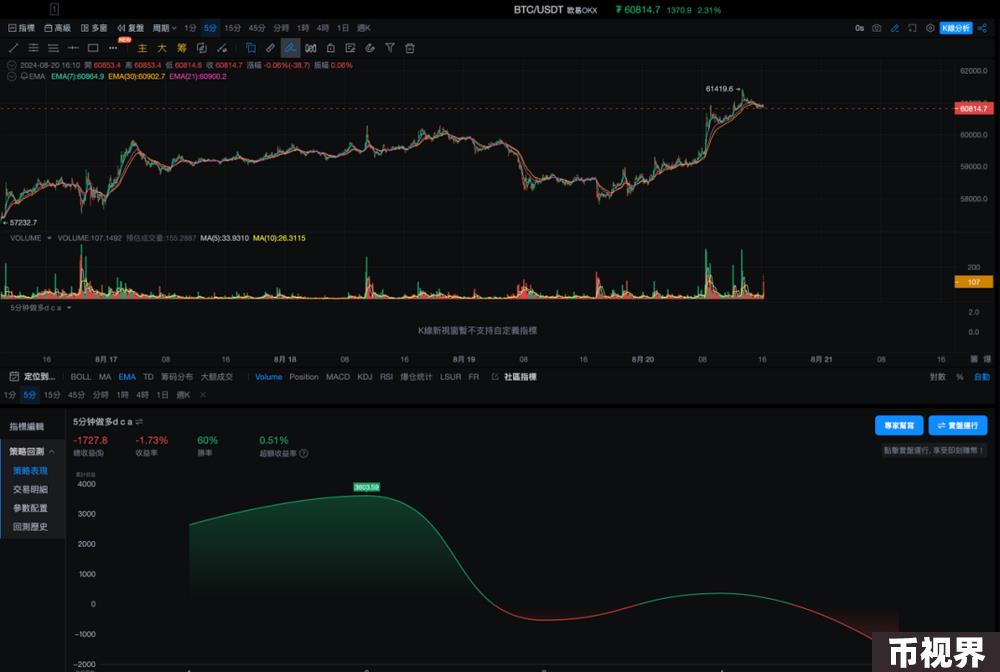The width and height of the screenshot is (1000, 672).
Task: Switch top timeframe to 1分
Action: tap(190, 28)
